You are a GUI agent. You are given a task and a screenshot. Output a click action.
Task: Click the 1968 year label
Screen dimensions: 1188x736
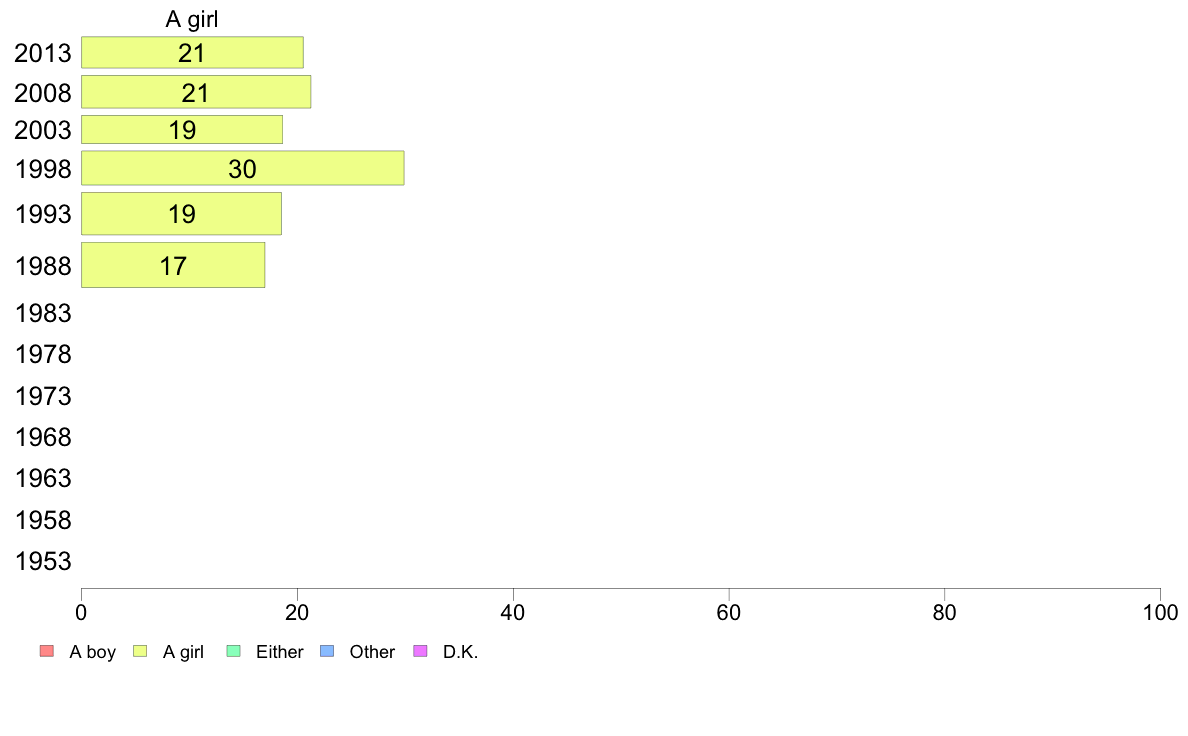coord(43,437)
